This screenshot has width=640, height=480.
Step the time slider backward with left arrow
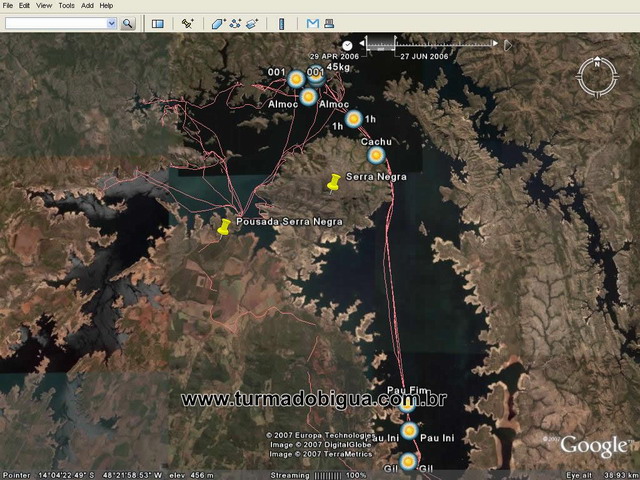[x=362, y=43]
